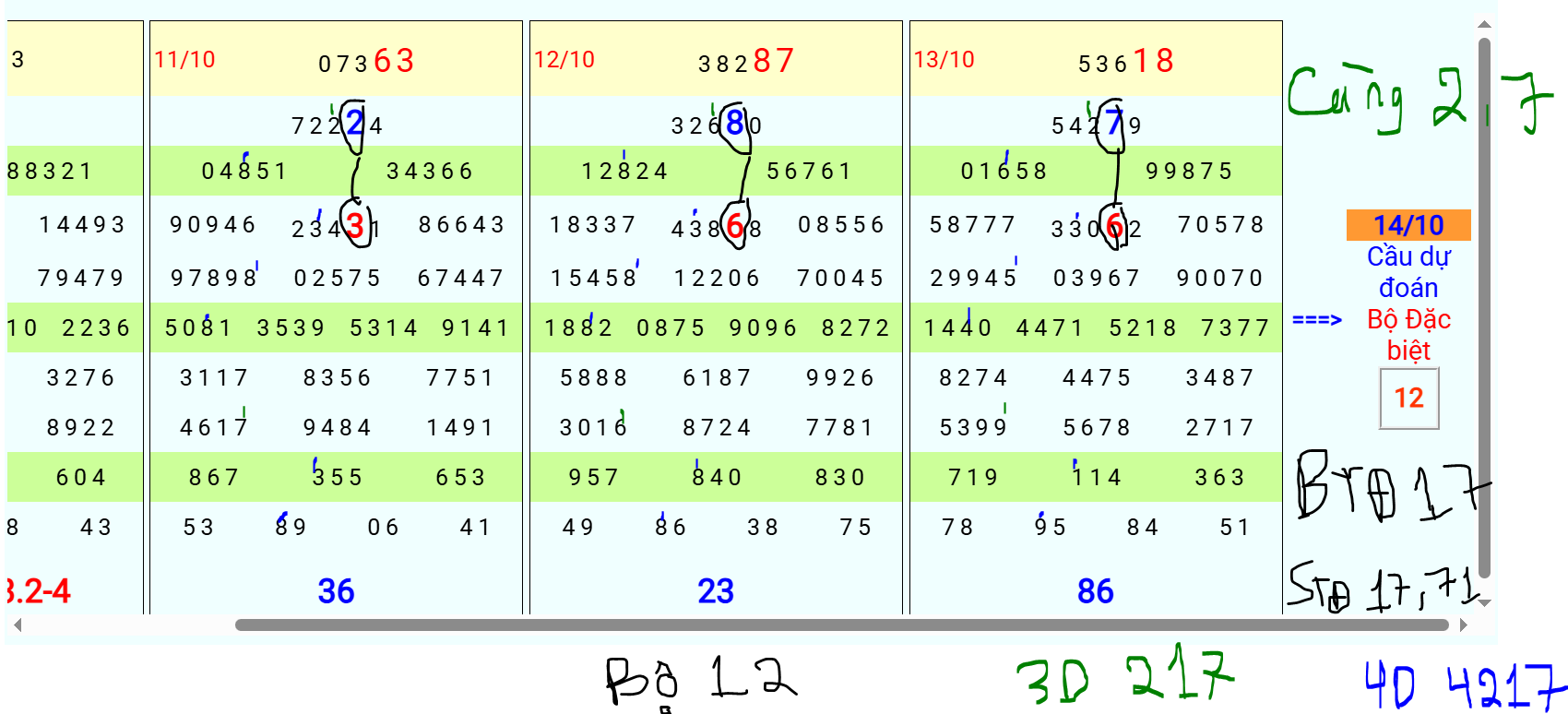
Task: Click the three-digit result 719
Action: 974,478
